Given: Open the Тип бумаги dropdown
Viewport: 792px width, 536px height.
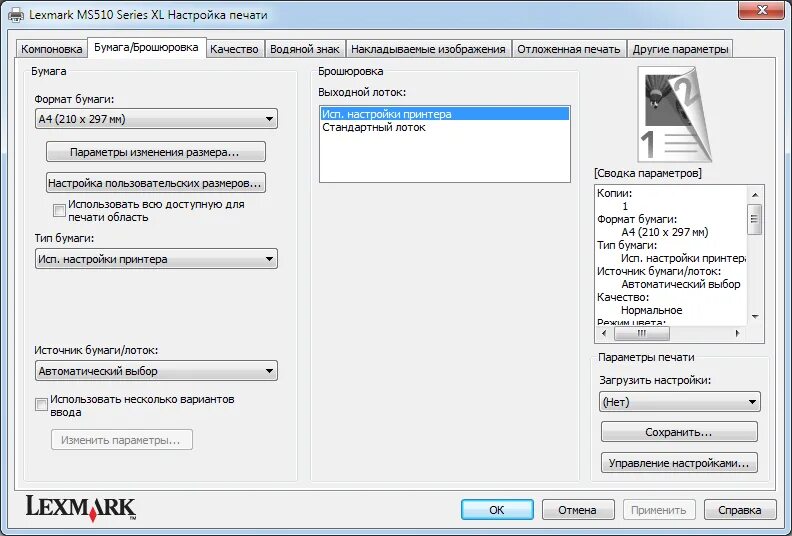Looking at the screenshot, I should tap(156, 259).
